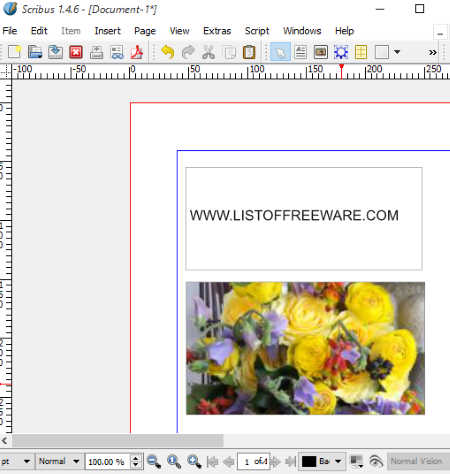Go to the first page
This screenshot has width=450, height=474.
pyautogui.click(x=213, y=462)
